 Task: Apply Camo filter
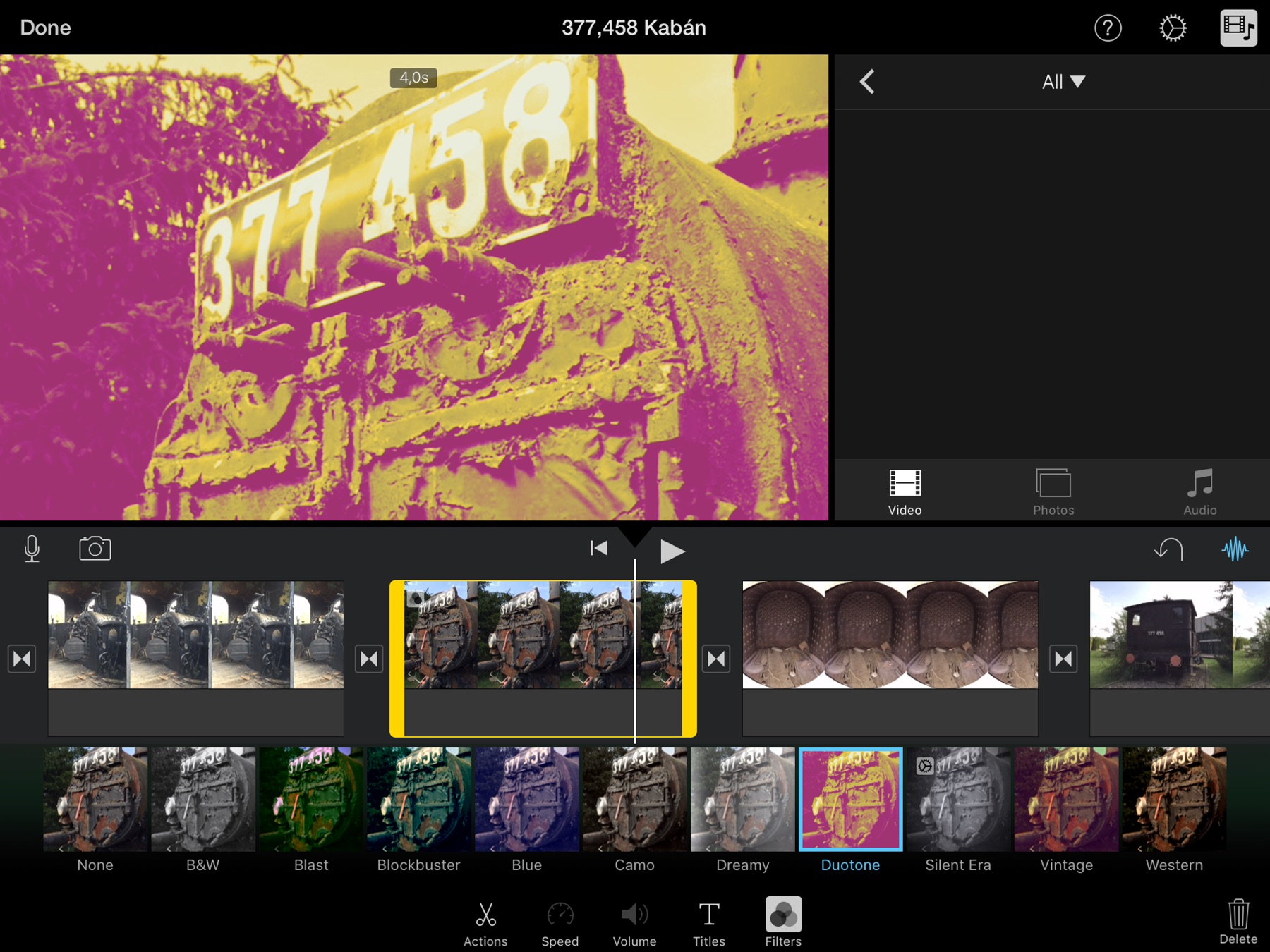click(x=635, y=810)
